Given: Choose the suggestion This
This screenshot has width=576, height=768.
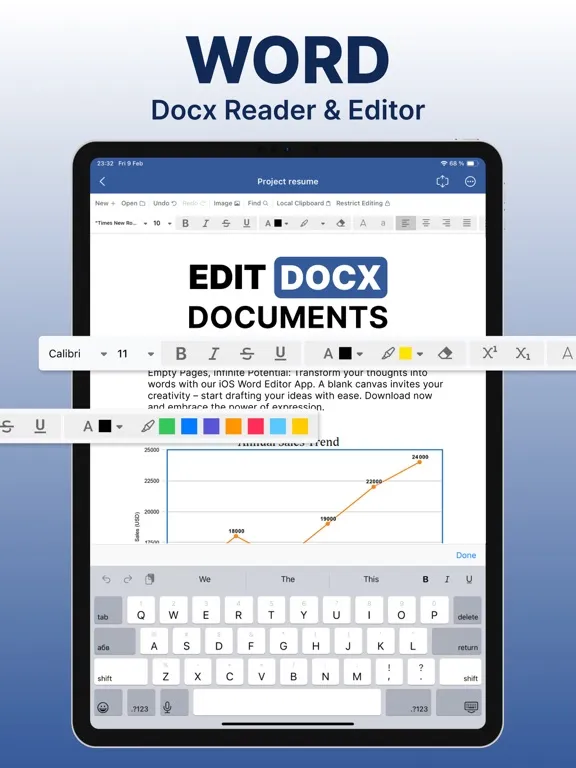Looking at the screenshot, I should point(371,579).
